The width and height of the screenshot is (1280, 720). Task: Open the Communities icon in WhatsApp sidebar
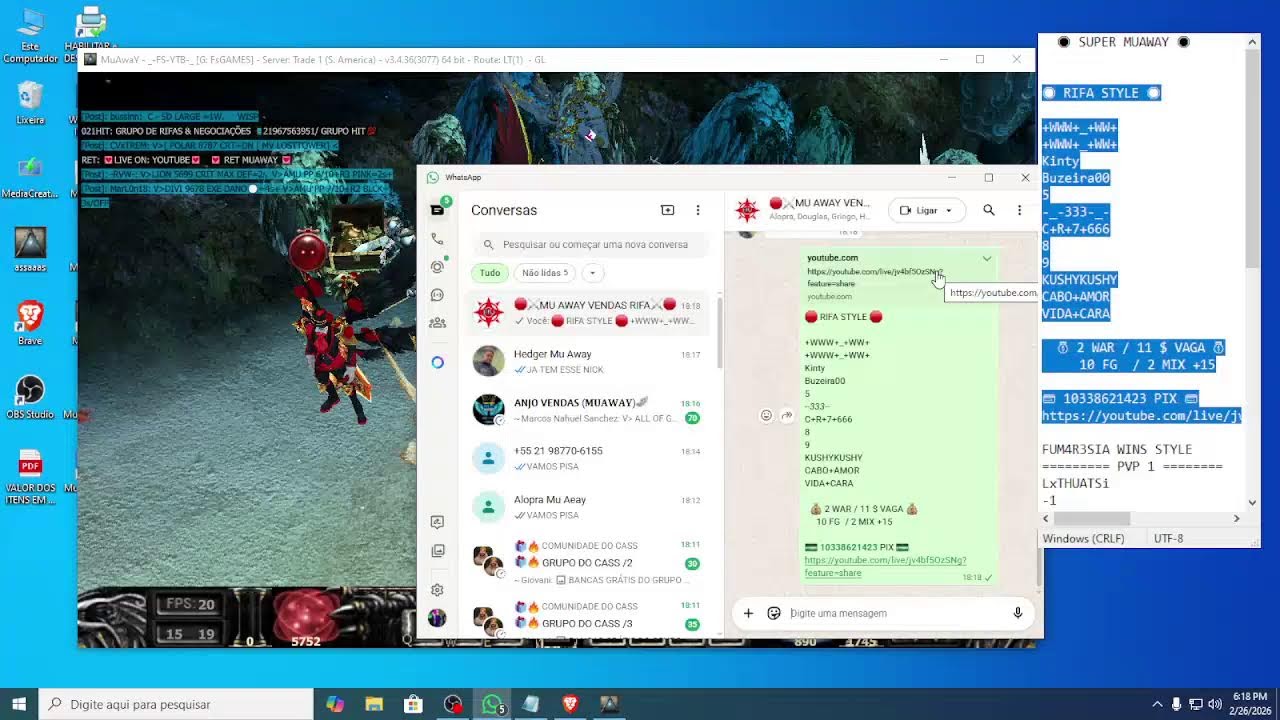pyautogui.click(x=437, y=323)
